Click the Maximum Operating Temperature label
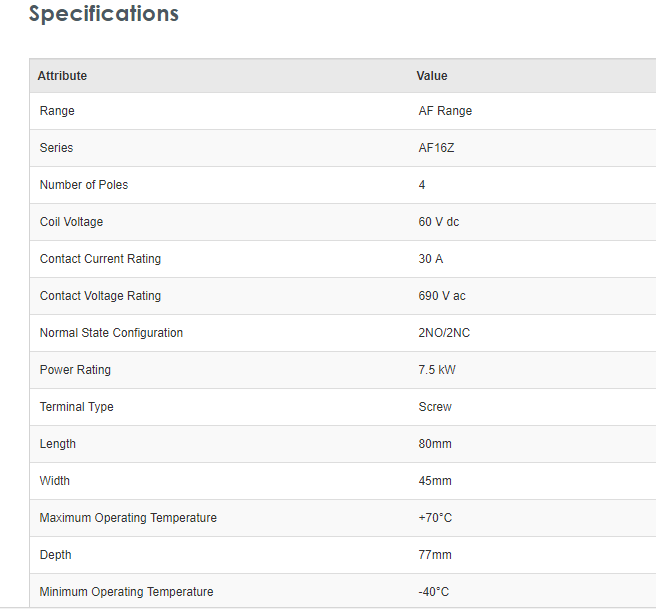The width and height of the screenshot is (656, 609). coord(128,518)
